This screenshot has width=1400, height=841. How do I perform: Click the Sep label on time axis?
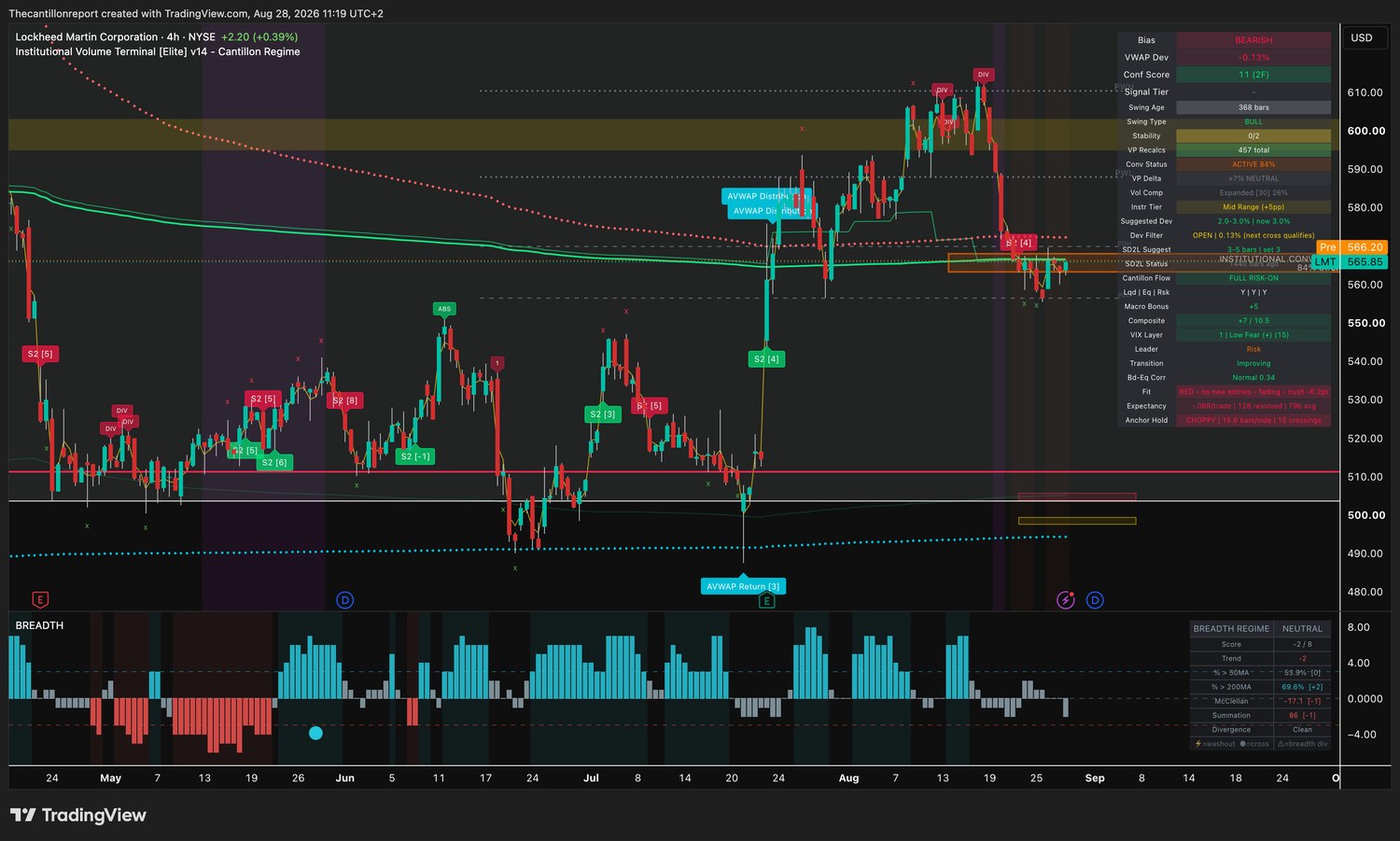point(1095,778)
